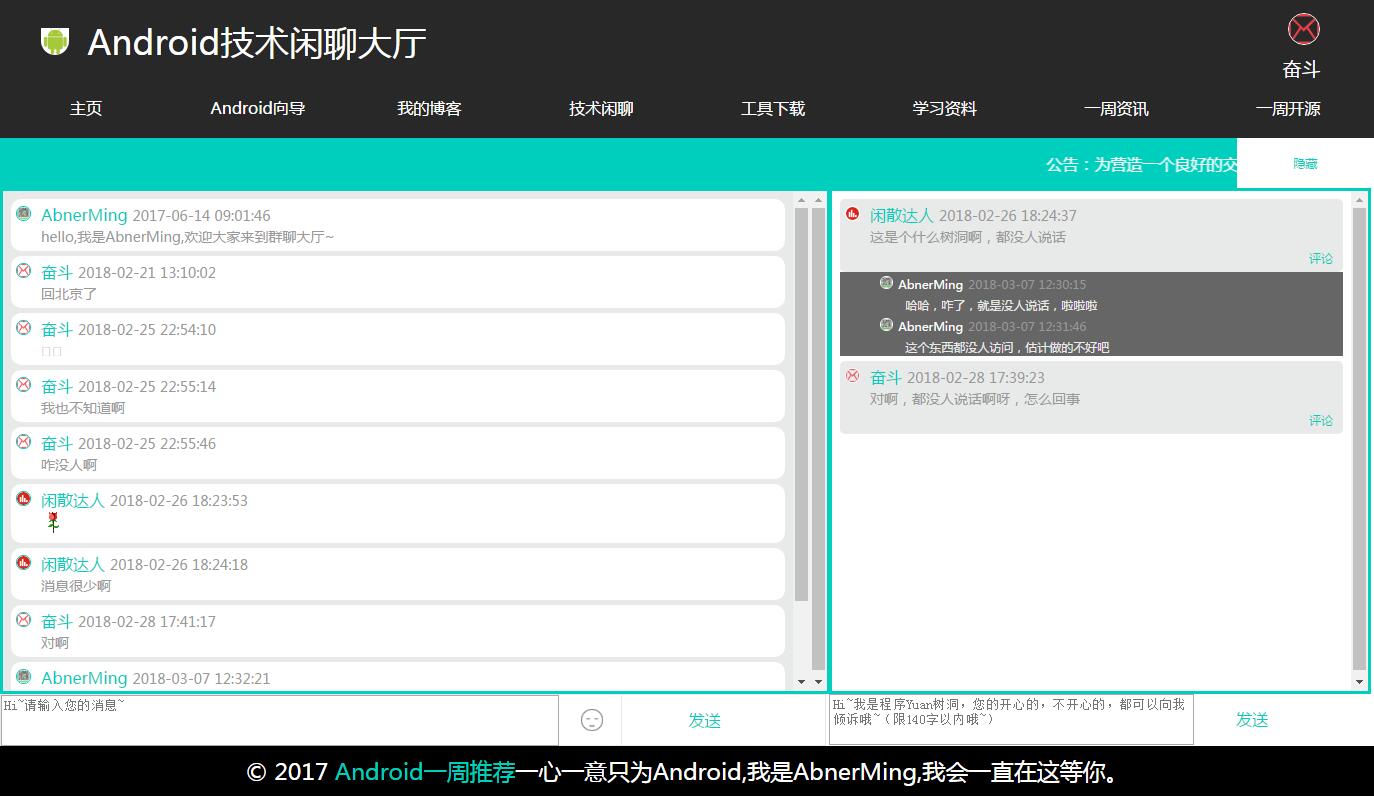Click 闲散达人 avatar in tree hole post

[853, 214]
